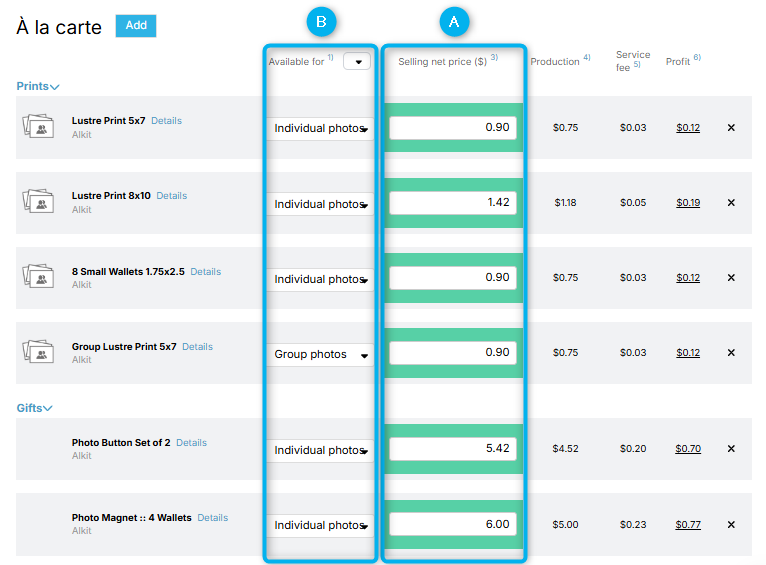Click production cost $1.18 for Lustre Print 8x10
The height and width of the screenshot is (565, 766).
565,203
